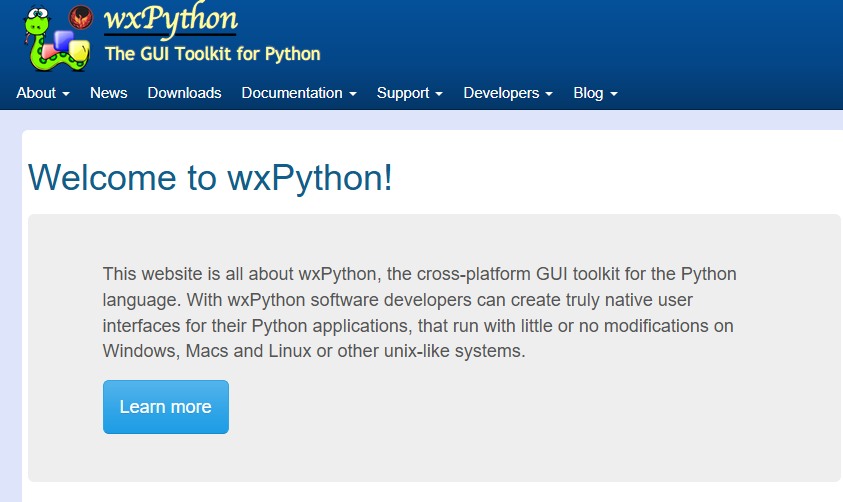The image size is (843, 502).
Task: Click the 'Welcome to wxPython!' heading
Action: 210,178
